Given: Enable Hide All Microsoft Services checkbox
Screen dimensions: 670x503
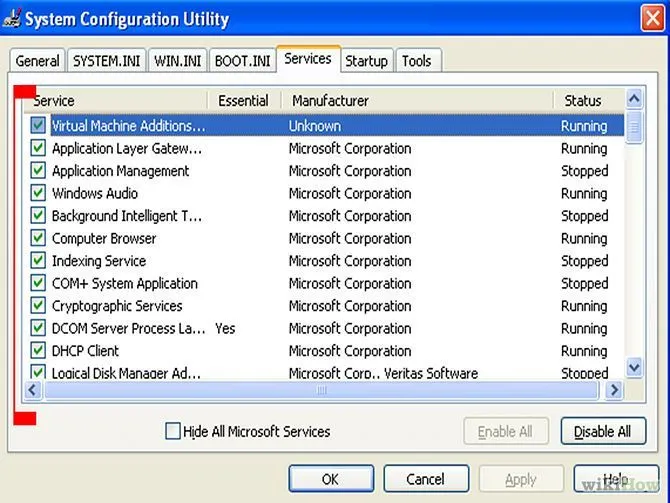Looking at the screenshot, I should tap(173, 431).
